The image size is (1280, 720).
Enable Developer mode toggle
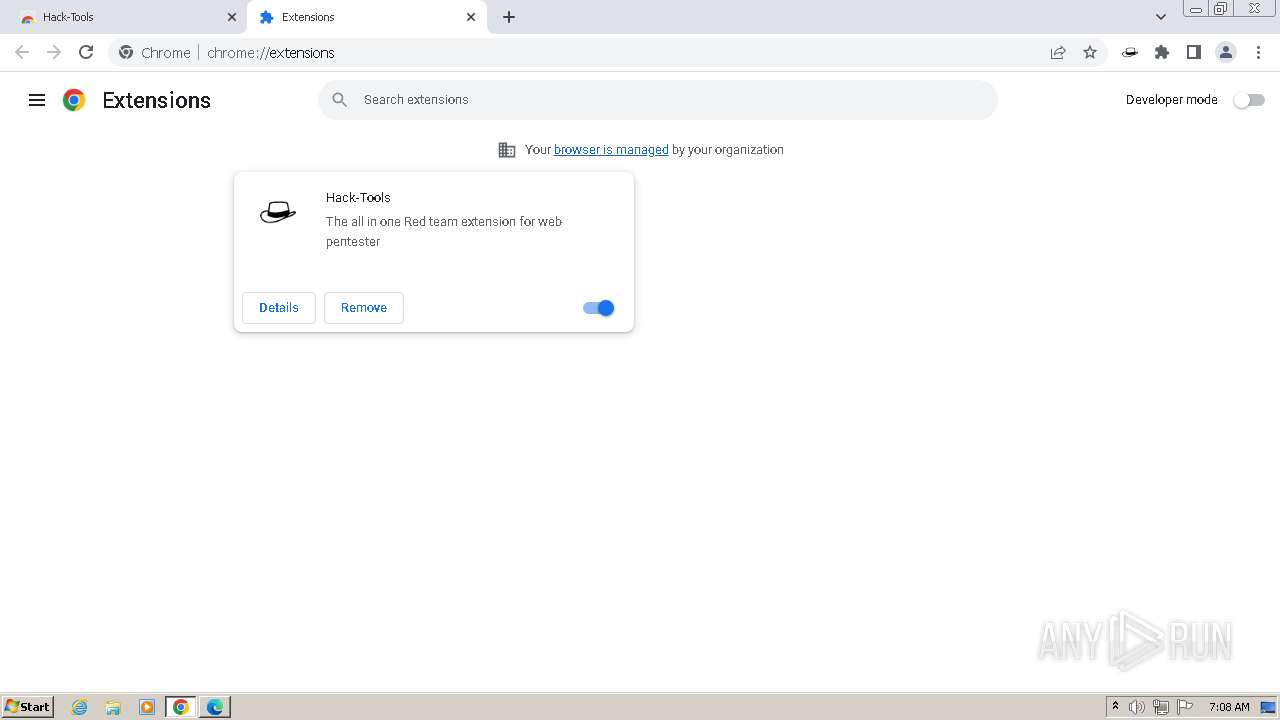[1249, 100]
